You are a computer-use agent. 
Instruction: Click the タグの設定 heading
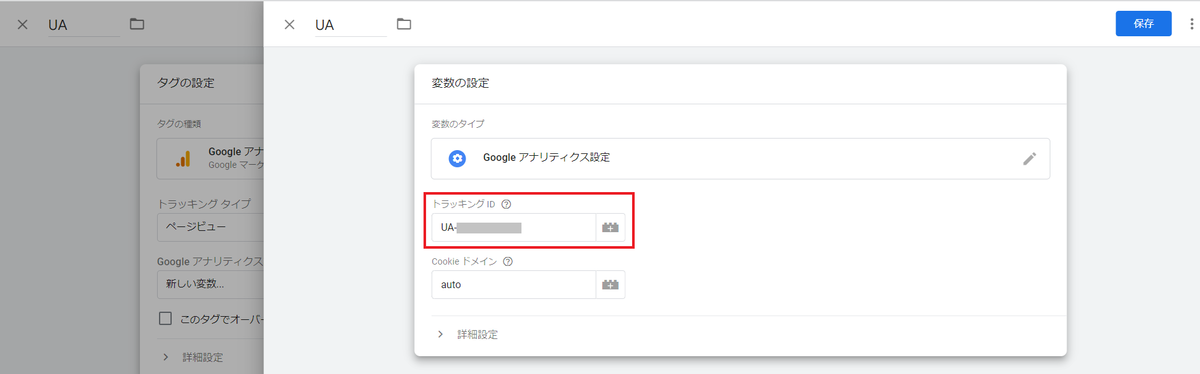pos(186,83)
